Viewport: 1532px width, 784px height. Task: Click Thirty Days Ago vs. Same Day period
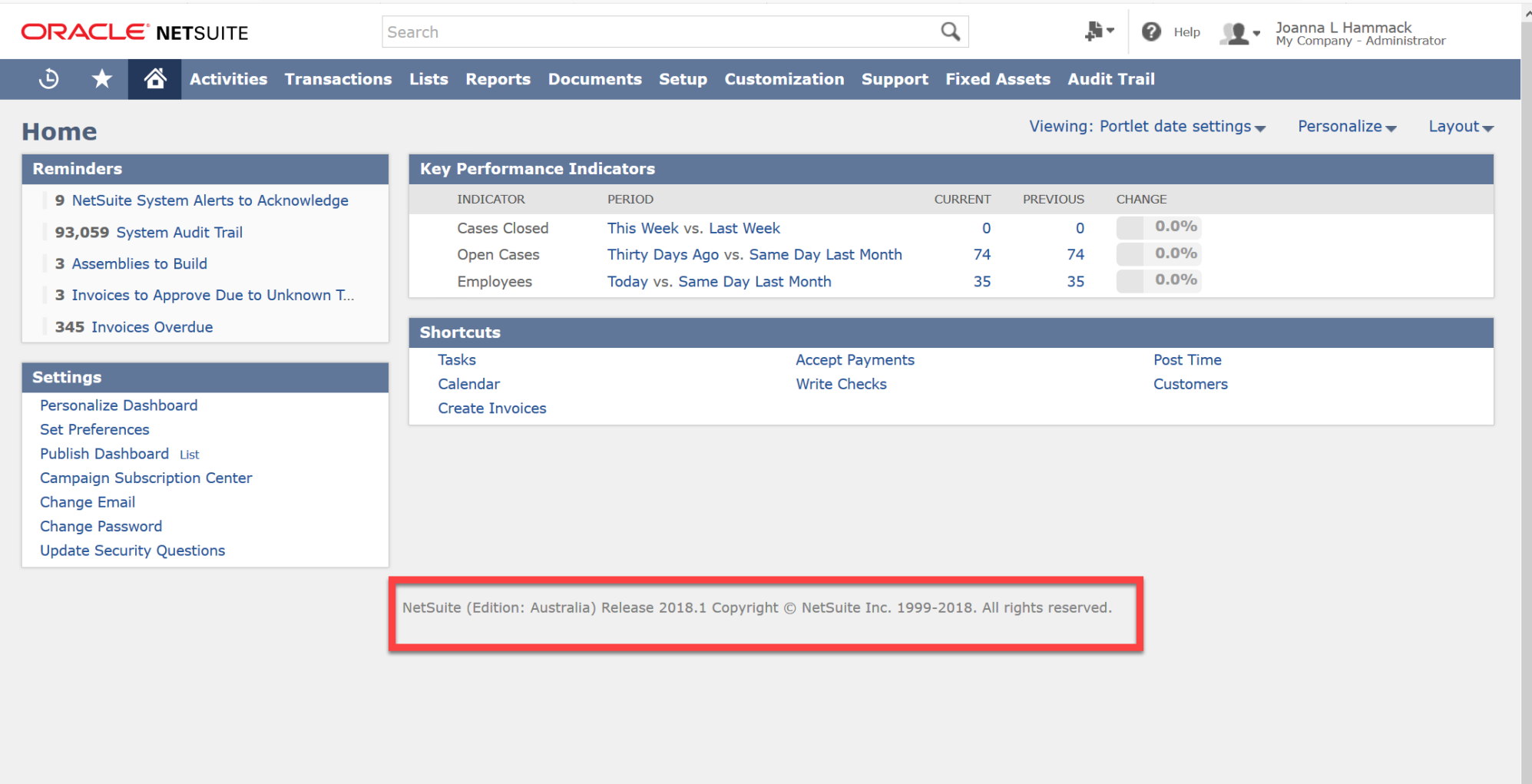point(754,254)
